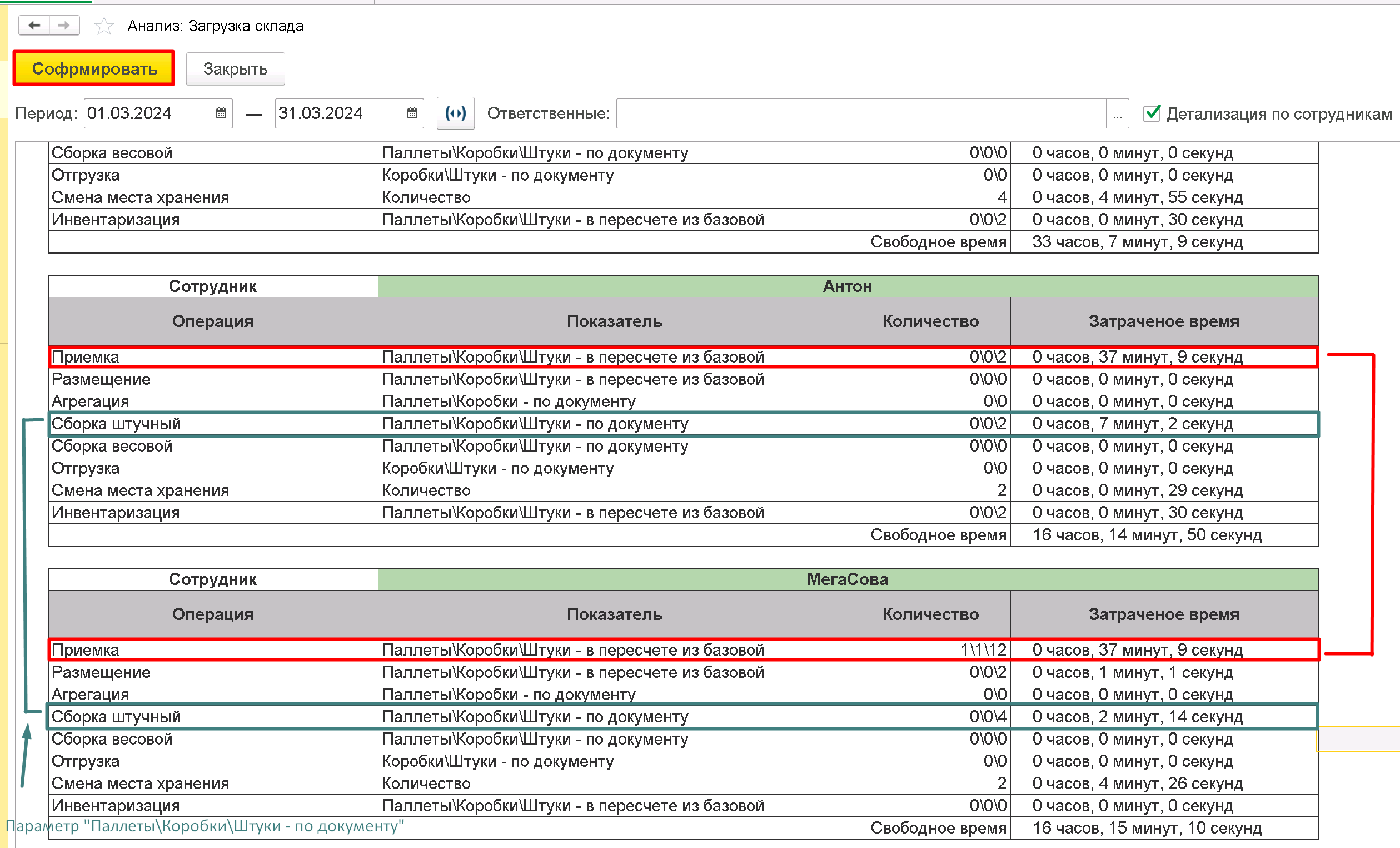The width and height of the screenshot is (1400, 848).
Task: Click the Софрмировать button
Action: (94, 69)
